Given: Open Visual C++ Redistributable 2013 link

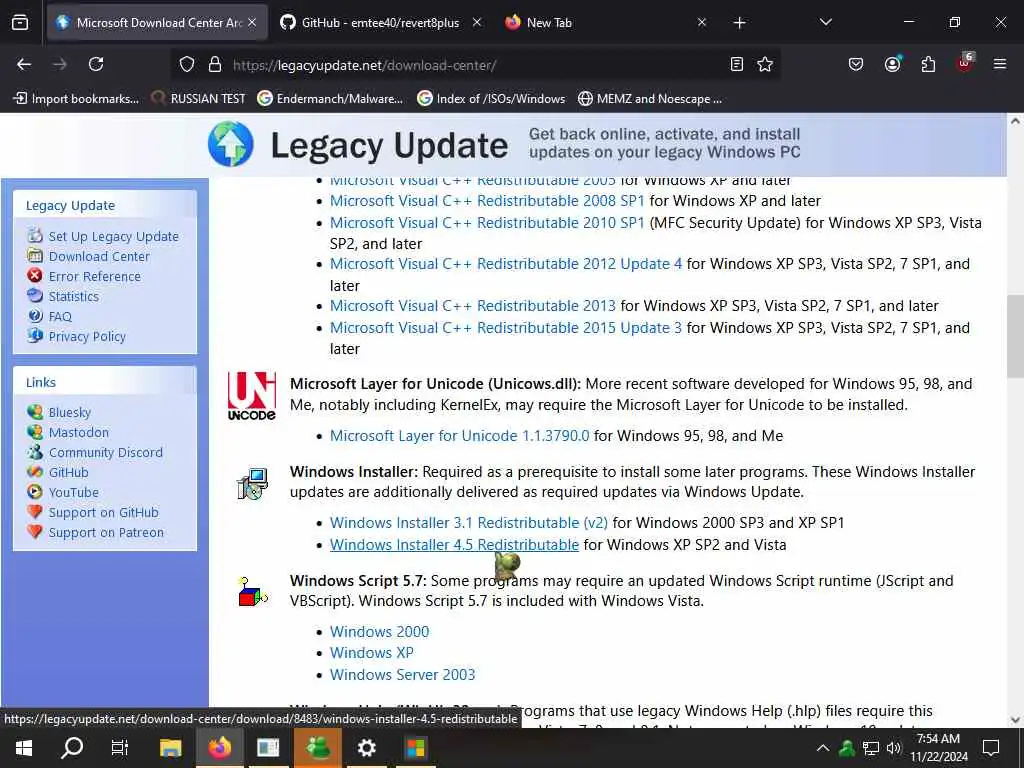Looking at the screenshot, I should [x=472, y=306].
